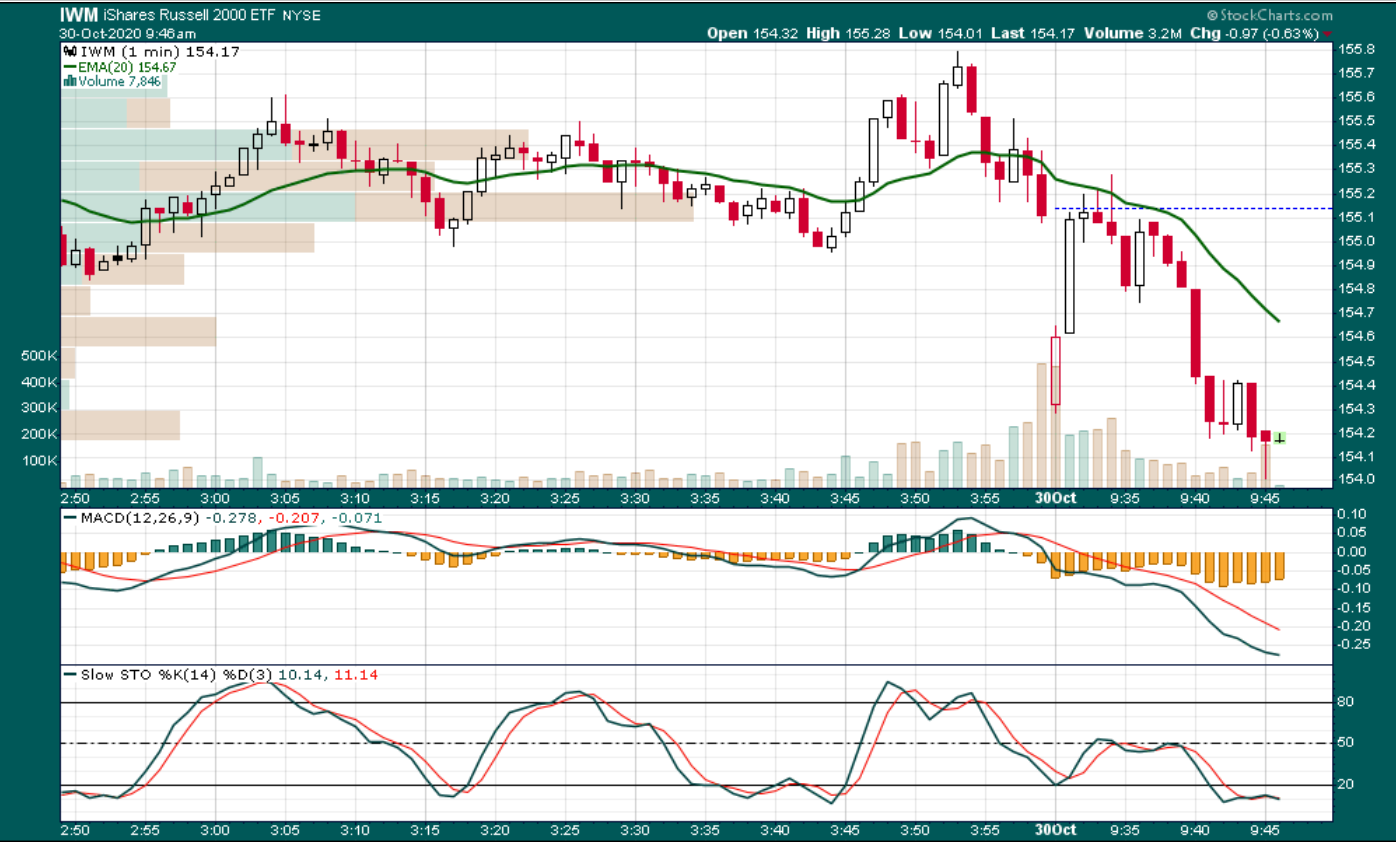The width and height of the screenshot is (1396, 842).
Task: Click the 155.8 price axis label
Action: [1354, 49]
